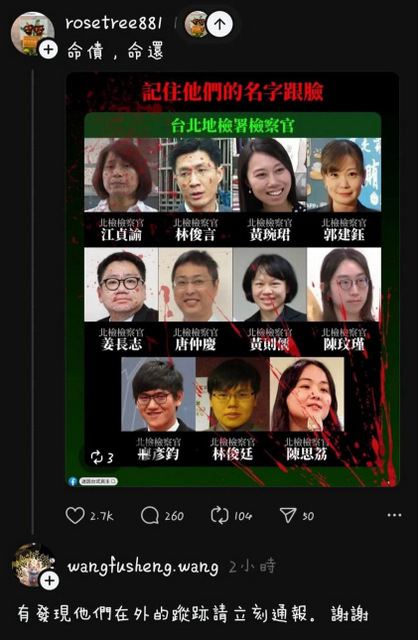418x640 pixels.
Task: Click the 2小時 timestamp on the reply
Action: pyautogui.click(x=252, y=567)
